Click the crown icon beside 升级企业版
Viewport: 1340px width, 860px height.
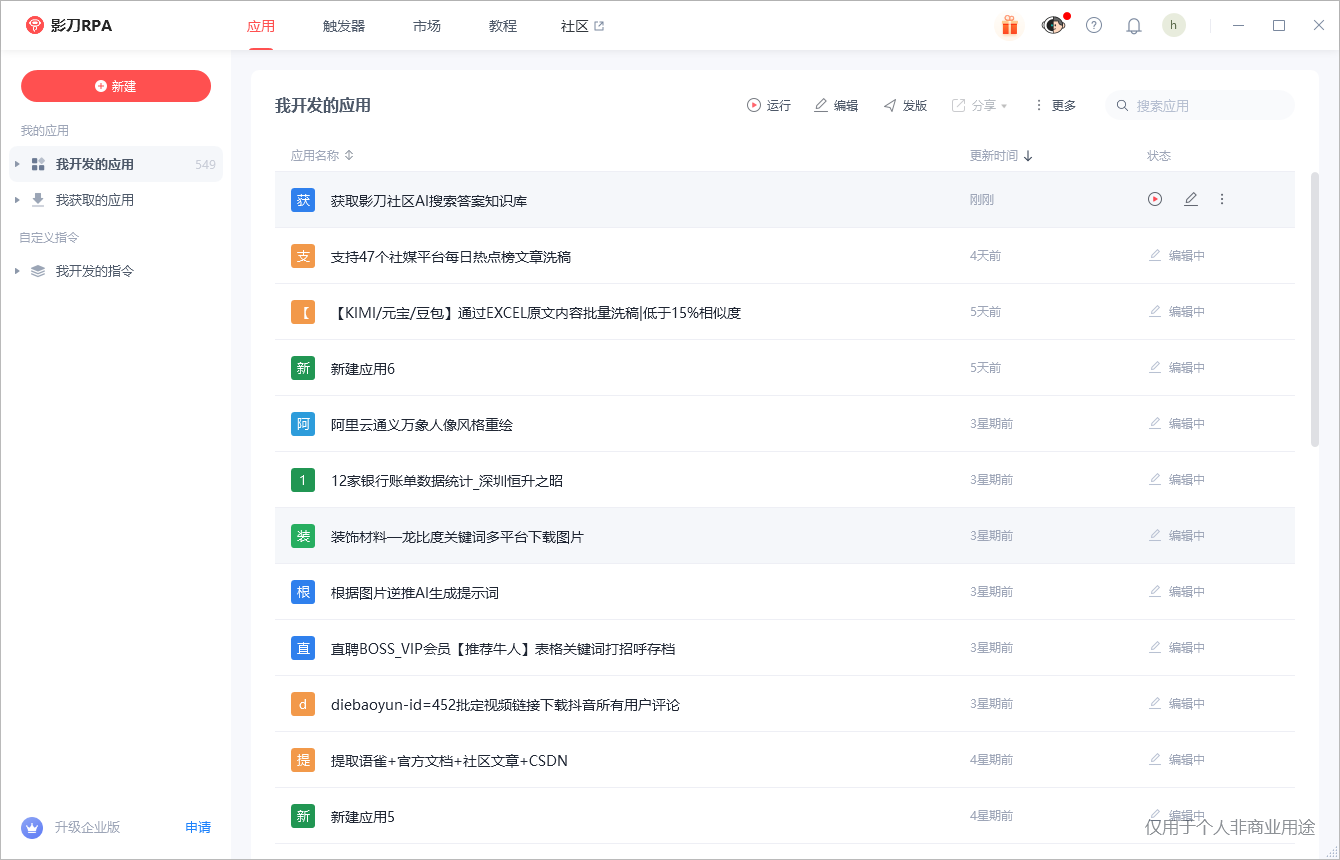tap(32, 828)
